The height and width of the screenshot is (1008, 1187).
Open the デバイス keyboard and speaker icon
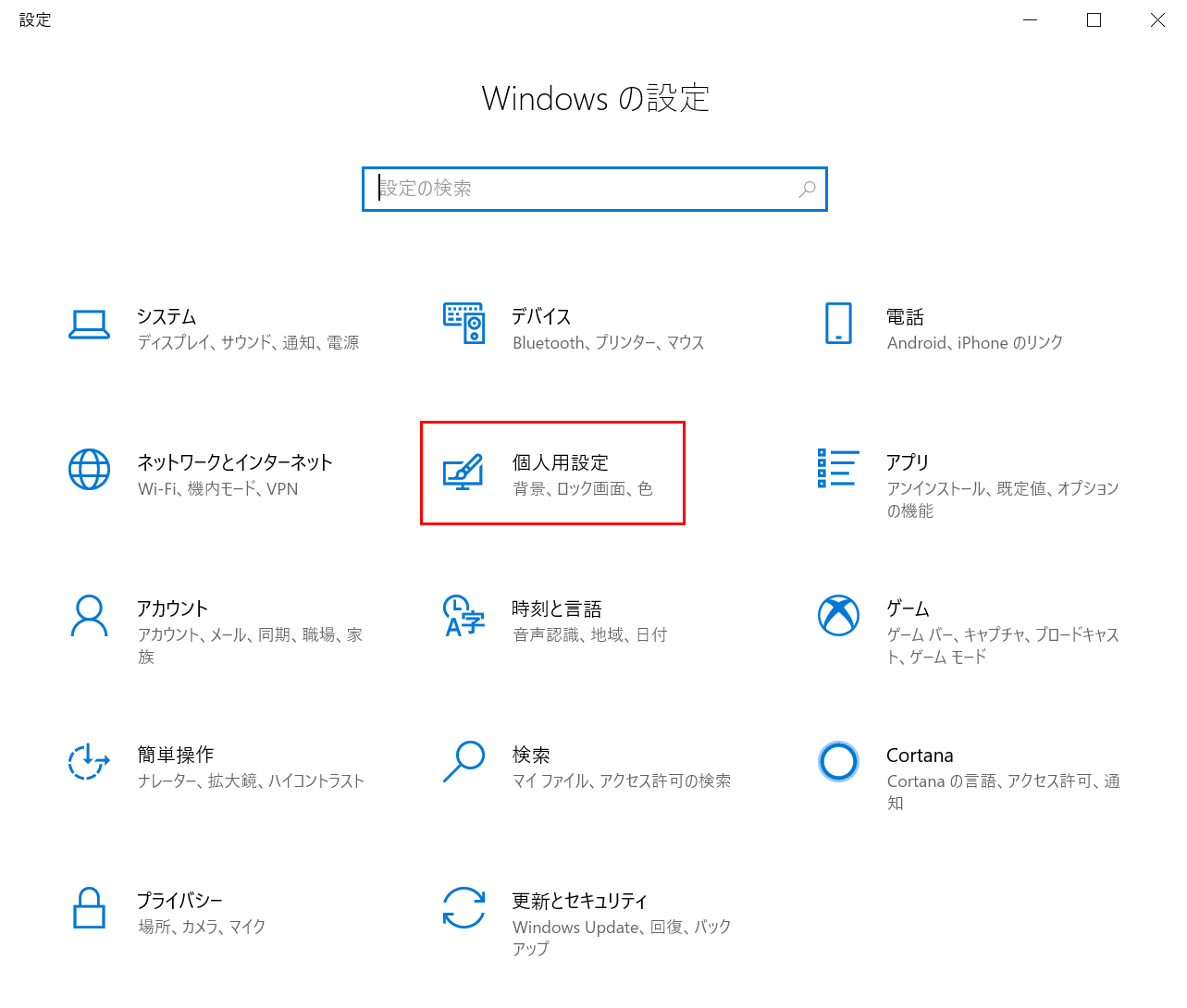tap(464, 323)
